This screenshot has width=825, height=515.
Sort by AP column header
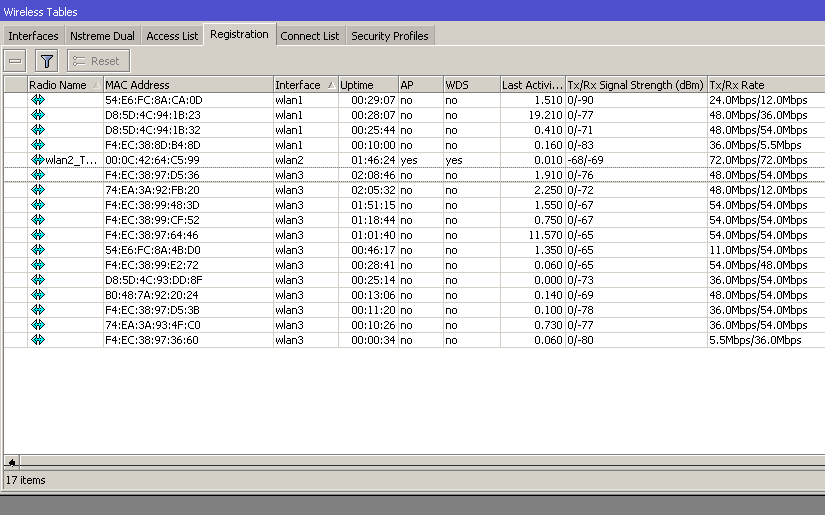click(421, 85)
